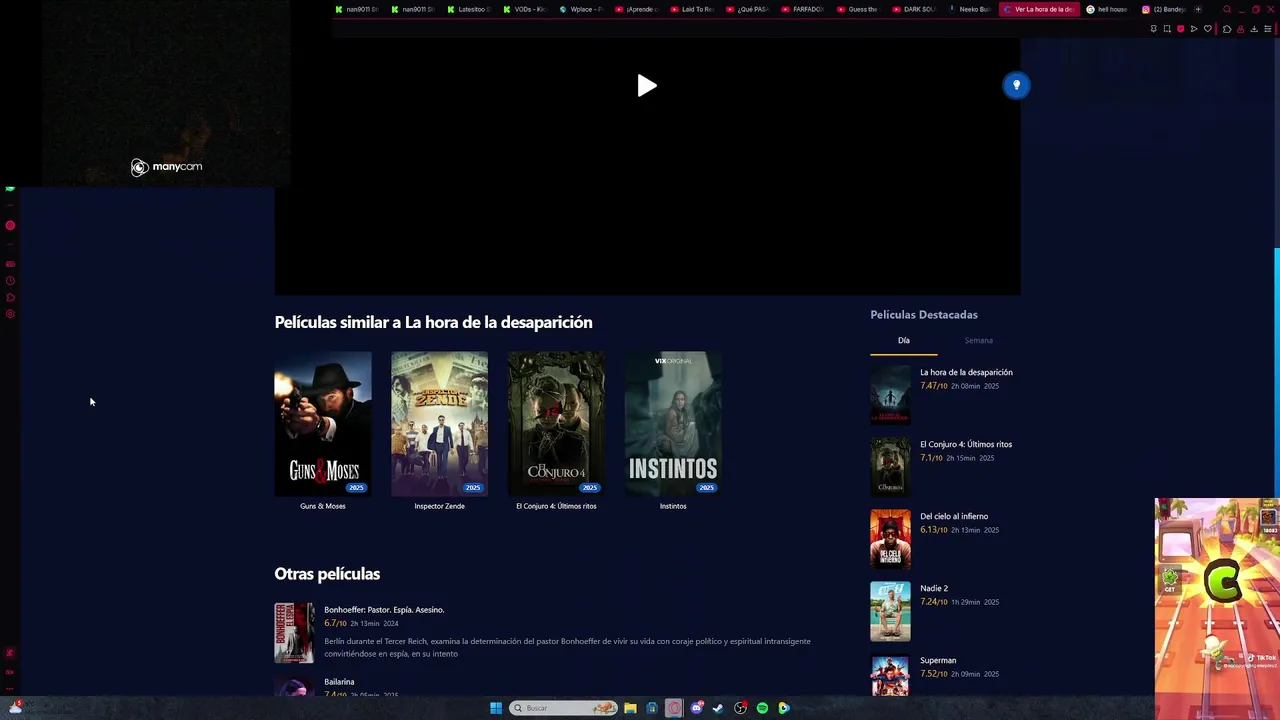
Task: Switch to the Instagram Bandeja tab
Action: [x=1163, y=9]
